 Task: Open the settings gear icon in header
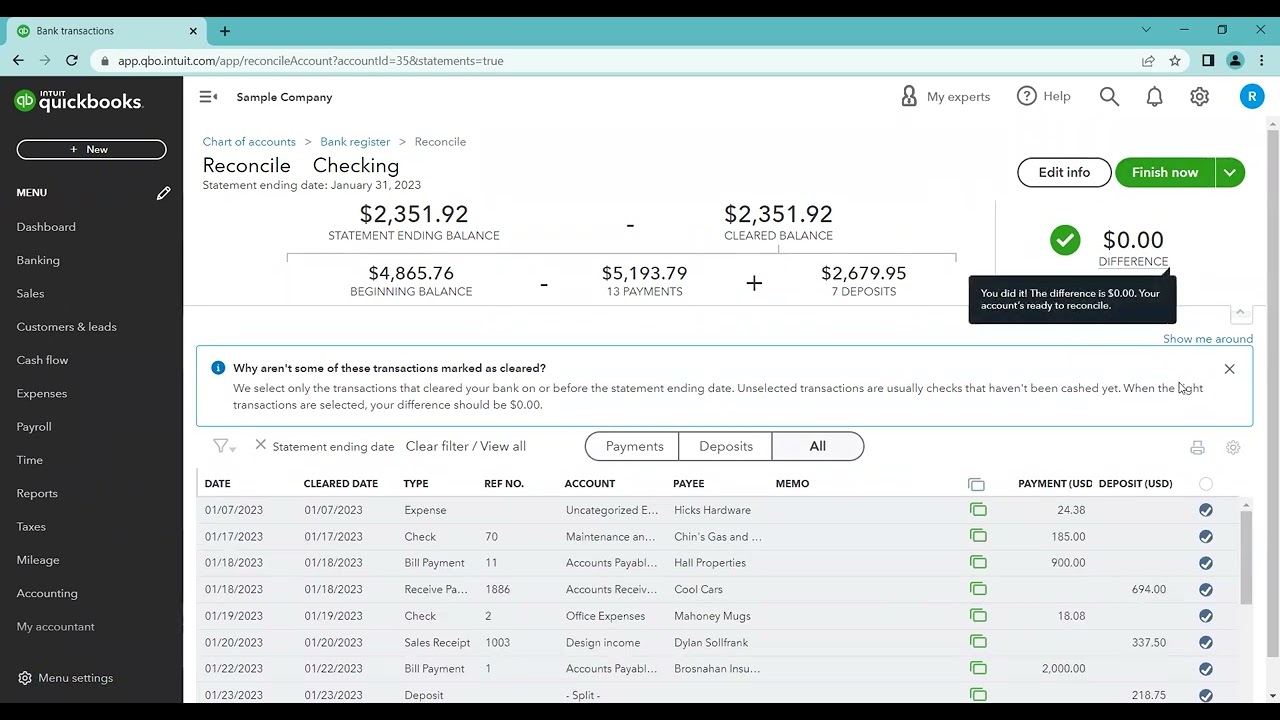1199,97
